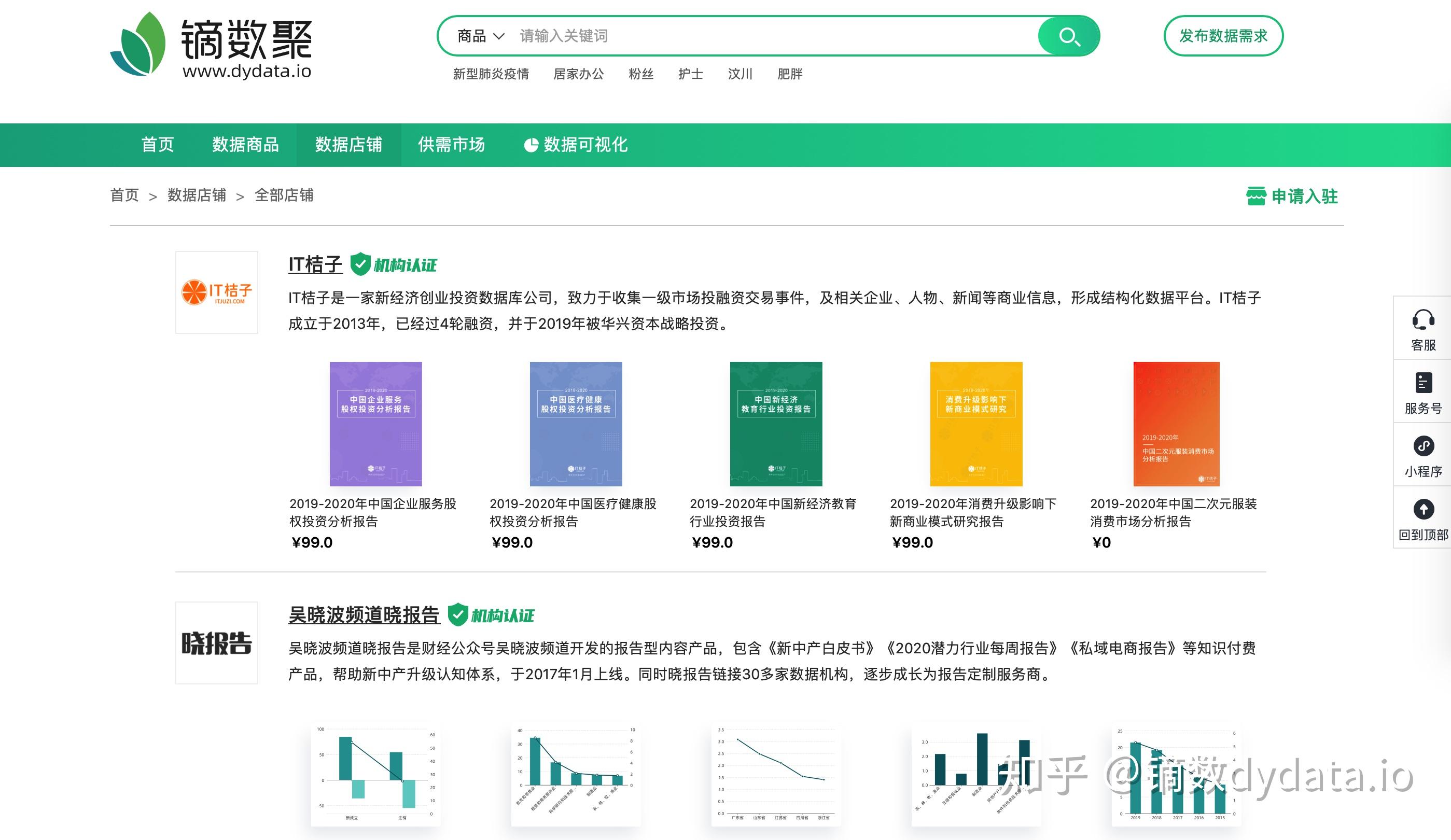This screenshot has height=840, width=1451.
Task: Select hot keyword 粉丝
Action: coord(641,74)
